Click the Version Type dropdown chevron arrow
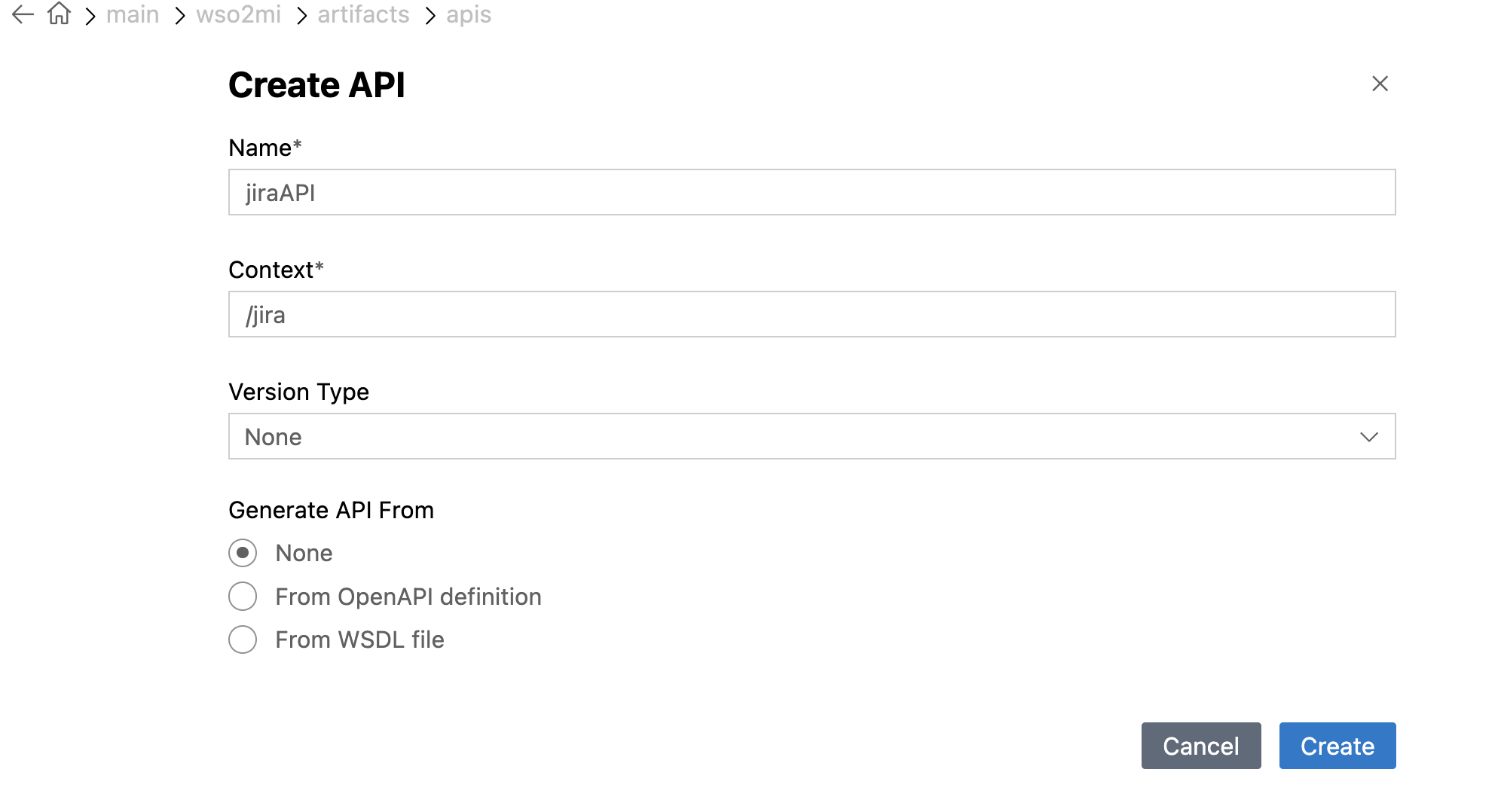 point(1369,435)
